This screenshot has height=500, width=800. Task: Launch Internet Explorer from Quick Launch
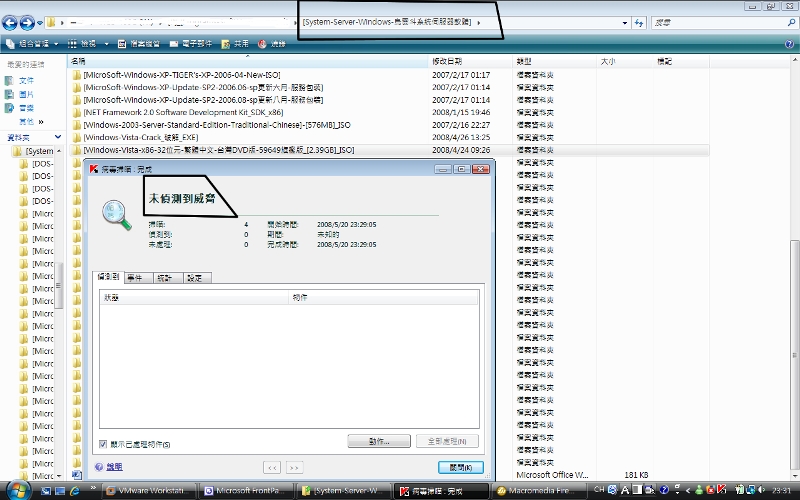tap(74, 491)
